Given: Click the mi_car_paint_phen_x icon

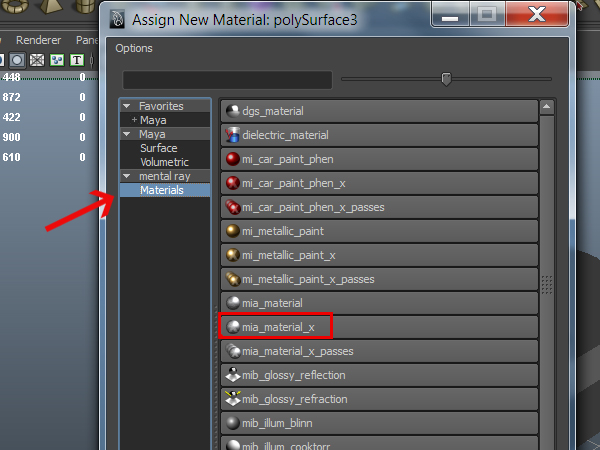Looking at the screenshot, I should pos(233,183).
